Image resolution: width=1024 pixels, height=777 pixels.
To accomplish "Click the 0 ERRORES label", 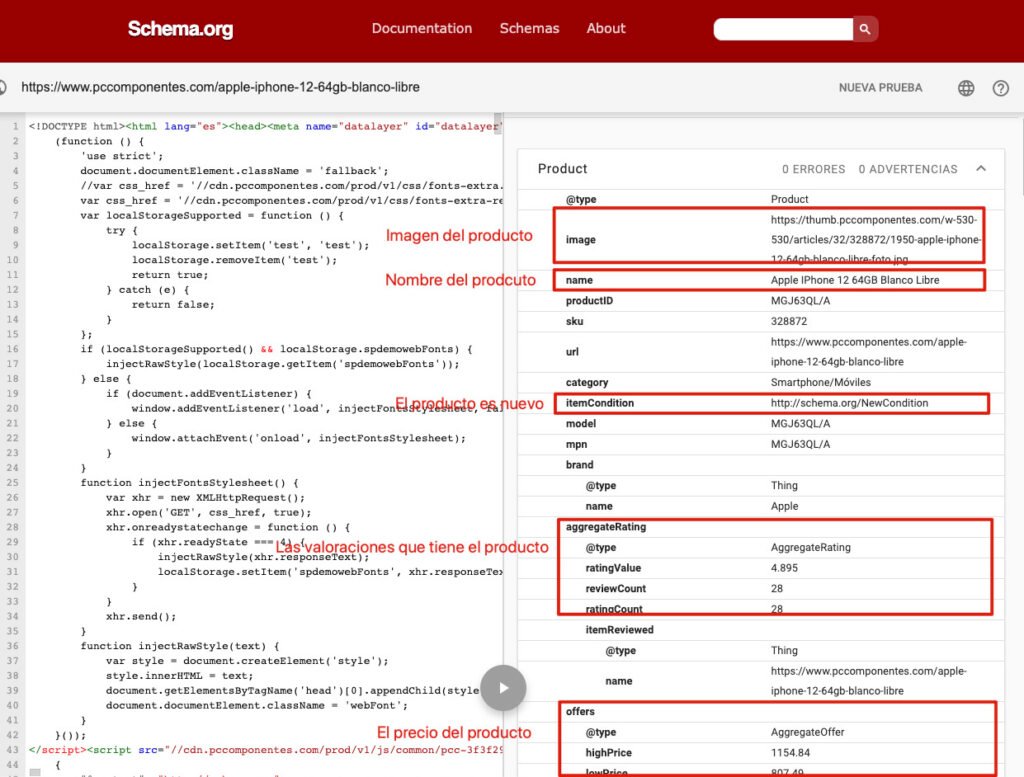I will point(813,169).
